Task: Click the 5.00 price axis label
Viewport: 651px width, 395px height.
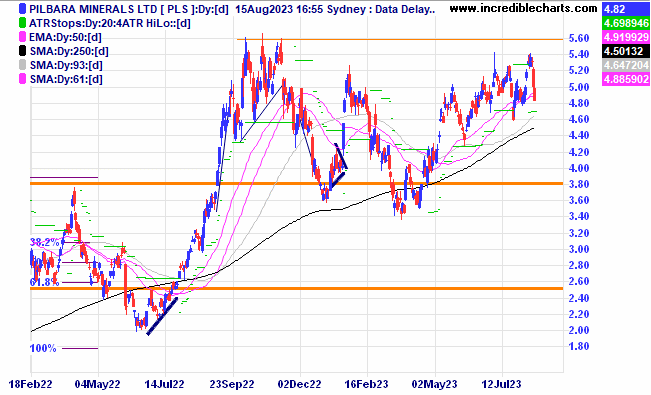Action: point(579,87)
